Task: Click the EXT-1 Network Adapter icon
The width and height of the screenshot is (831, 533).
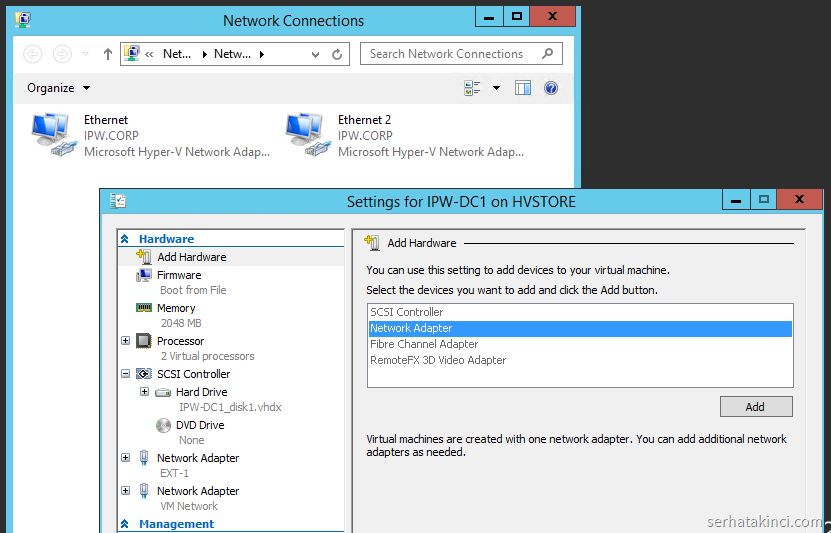Action: (x=144, y=458)
